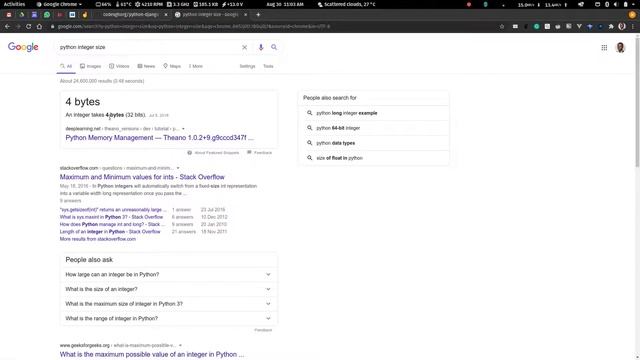640x360 pixels.
Task: Open Python Memory Management Theano link
Action: pos(160,138)
